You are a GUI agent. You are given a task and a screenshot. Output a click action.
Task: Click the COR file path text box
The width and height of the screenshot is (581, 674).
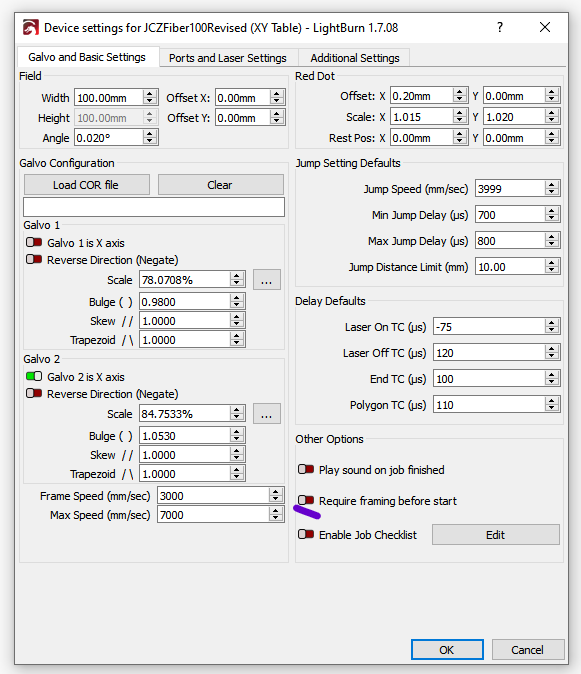[154, 207]
